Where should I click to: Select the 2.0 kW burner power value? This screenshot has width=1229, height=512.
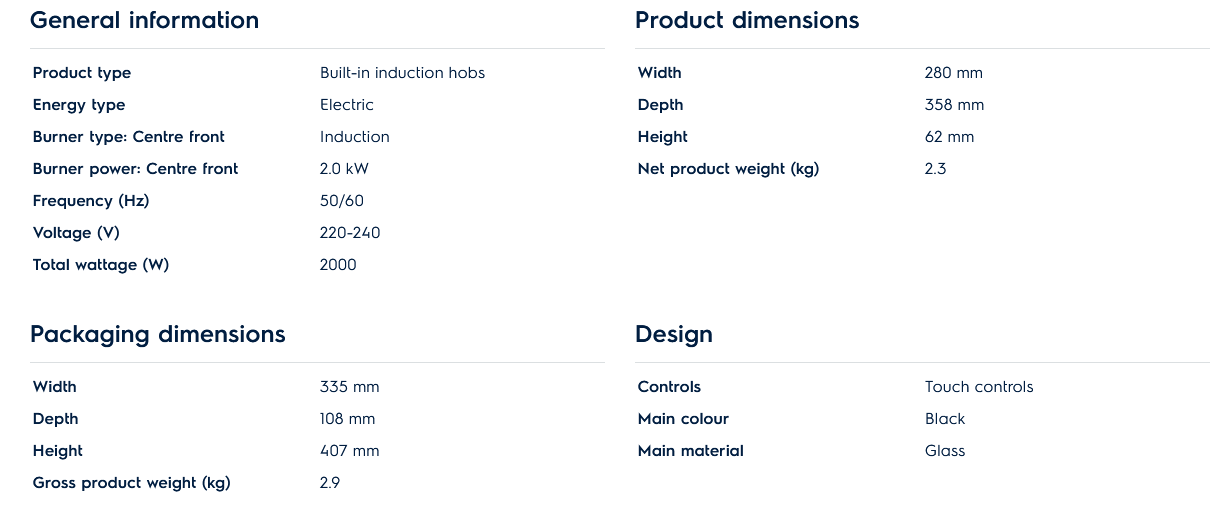(x=344, y=169)
